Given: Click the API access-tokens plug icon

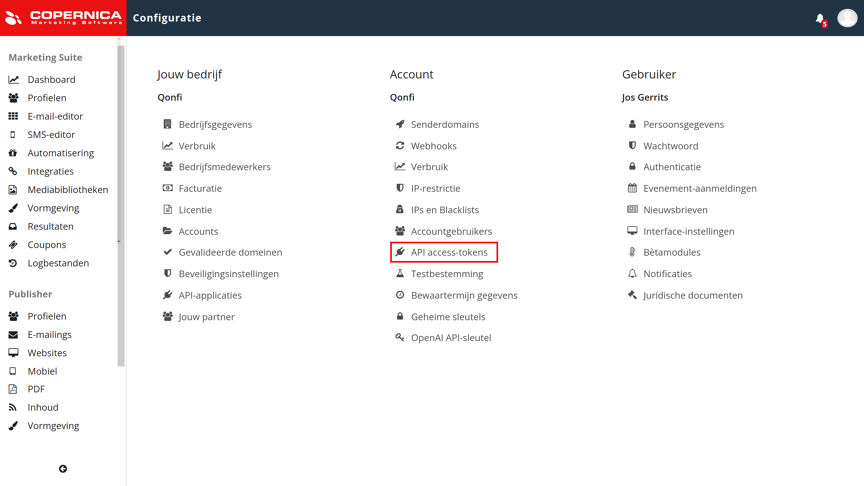Looking at the screenshot, I should [x=400, y=252].
